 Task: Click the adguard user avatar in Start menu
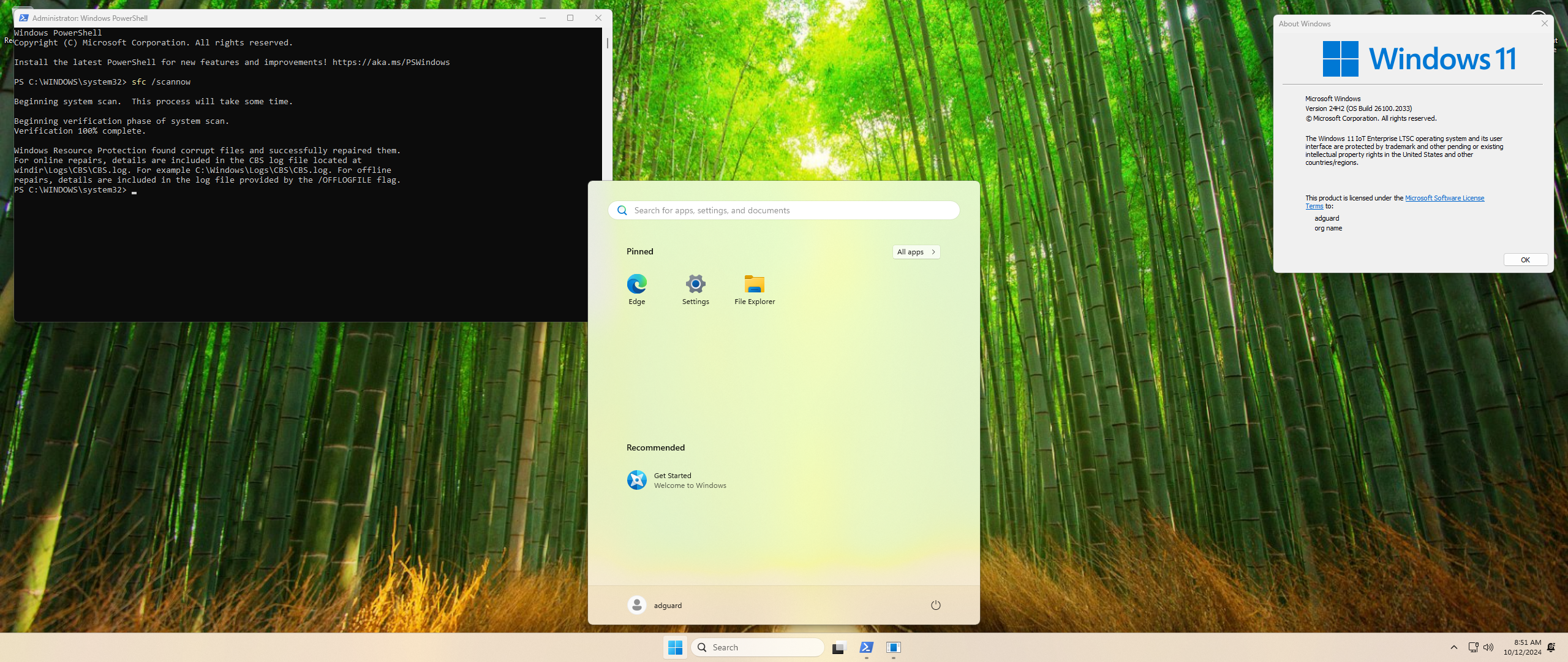coord(637,605)
